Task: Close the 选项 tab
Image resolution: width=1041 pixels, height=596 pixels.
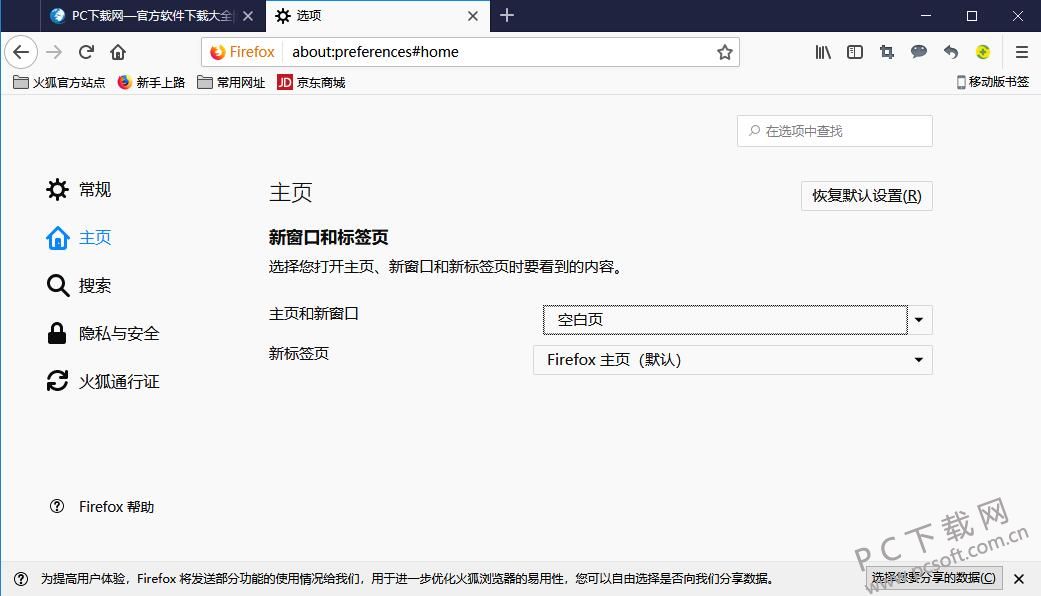Action: pyautogui.click(x=473, y=16)
